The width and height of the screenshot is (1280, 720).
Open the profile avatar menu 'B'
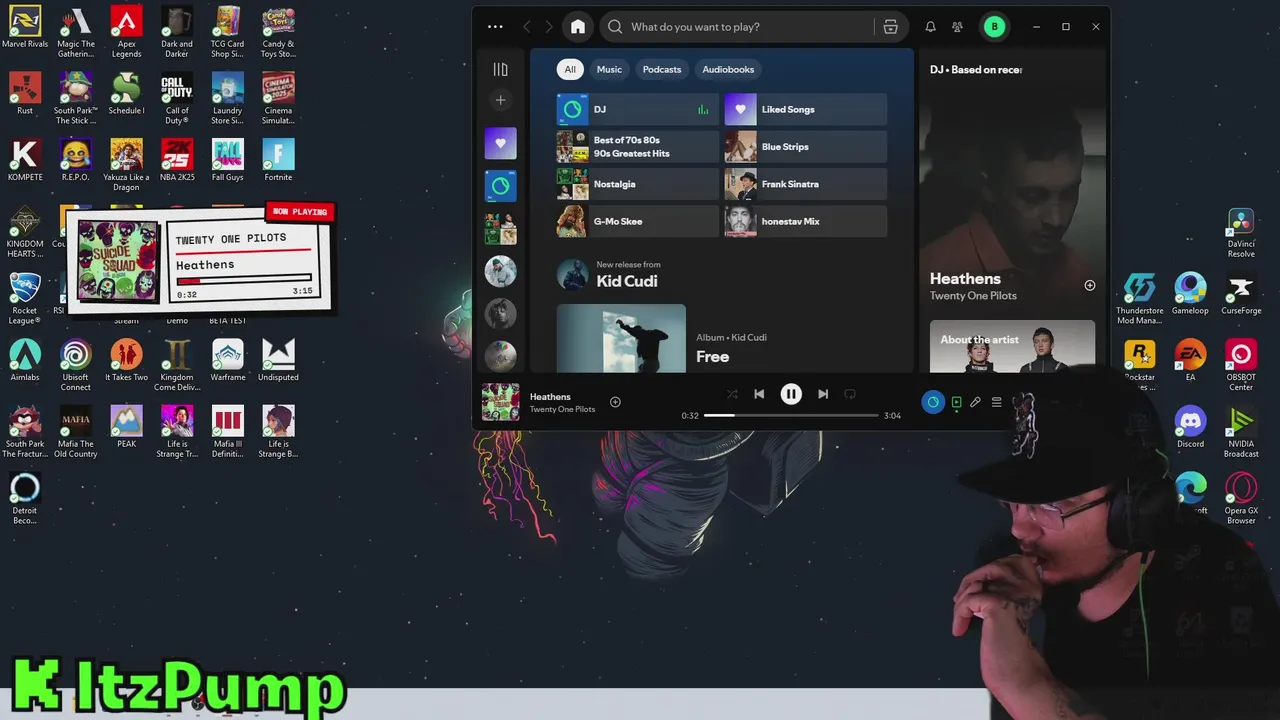994,27
